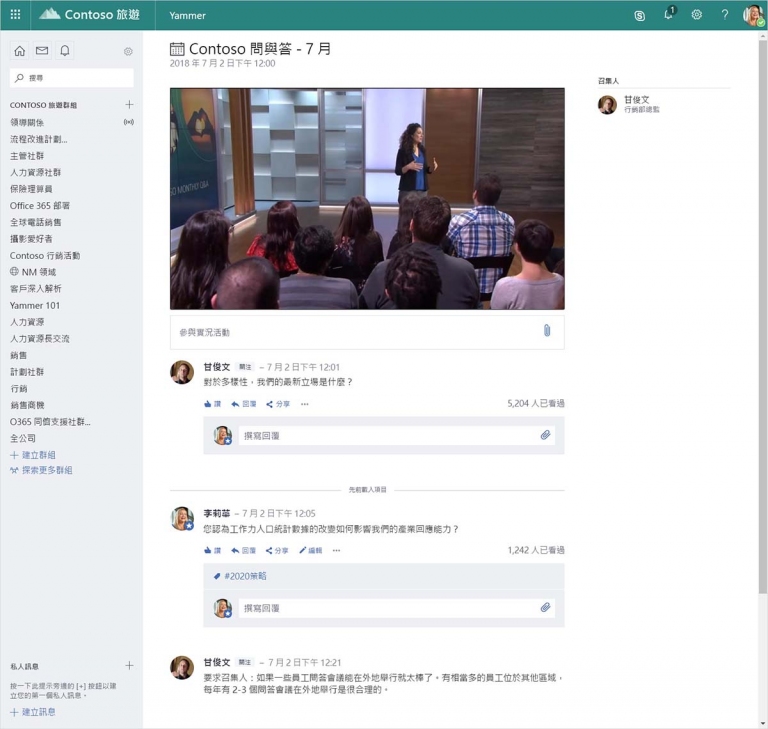Image resolution: width=768 pixels, height=729 pixels.
Task: Open 李莉華 author name link
Action: pyautogui.click(x=216, y=513)
